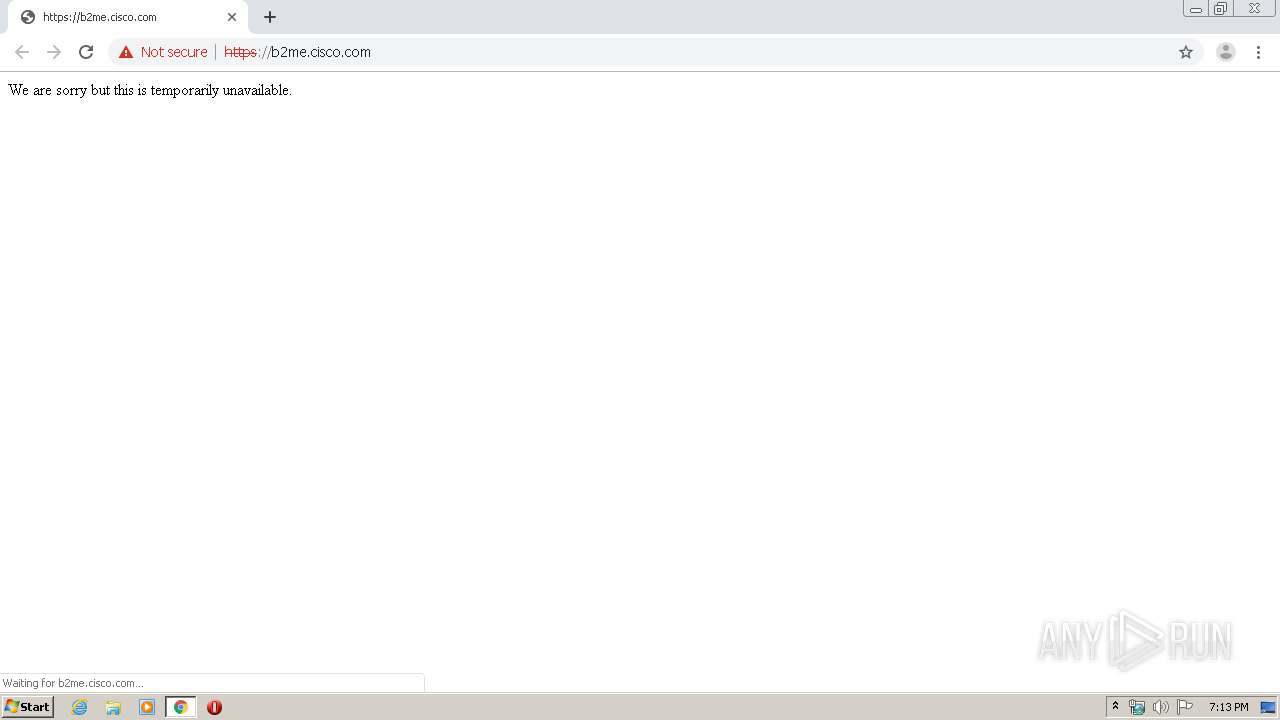
Task: Open the Chrome three-dot menu
Action: click(x=1258, y=52)
